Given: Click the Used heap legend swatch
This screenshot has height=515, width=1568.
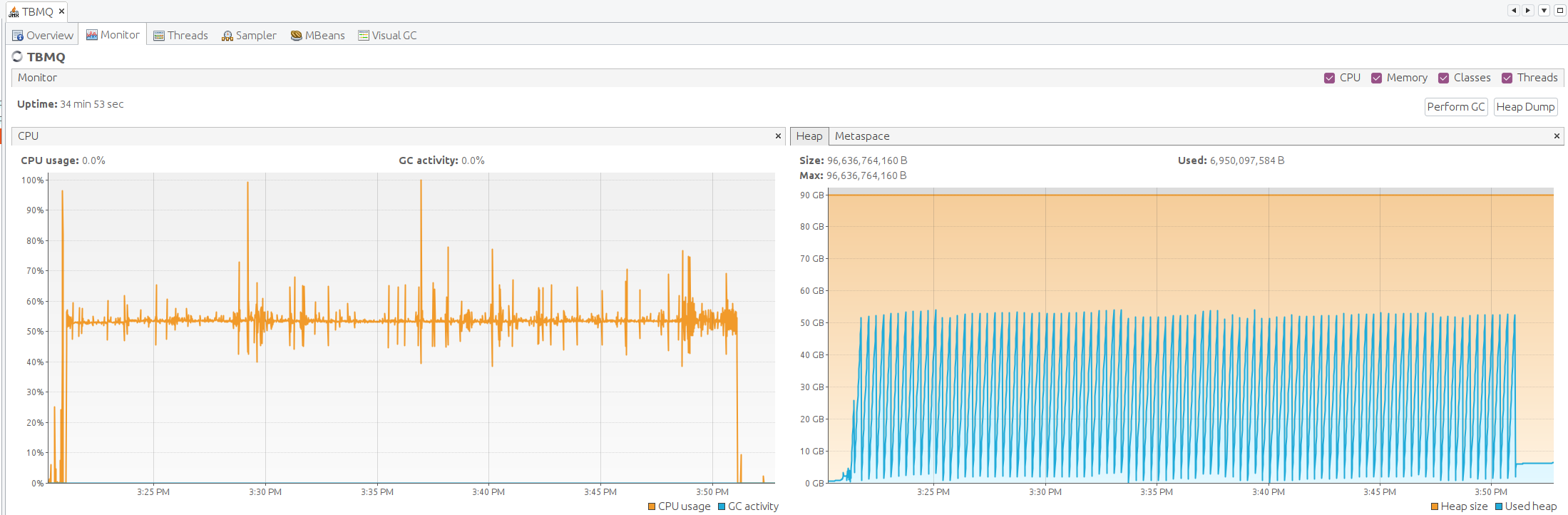Looking at the screenshot, I should [x=1499, y=506].
